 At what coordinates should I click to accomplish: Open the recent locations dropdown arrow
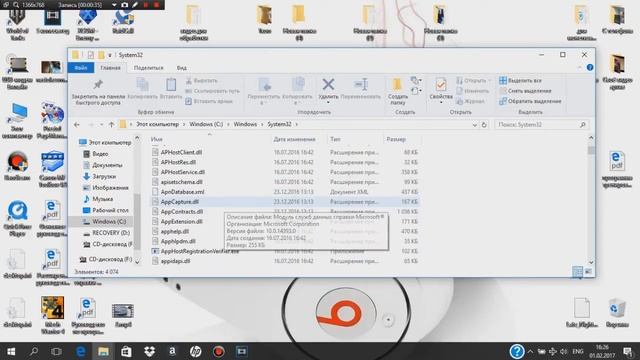[101, 124]
